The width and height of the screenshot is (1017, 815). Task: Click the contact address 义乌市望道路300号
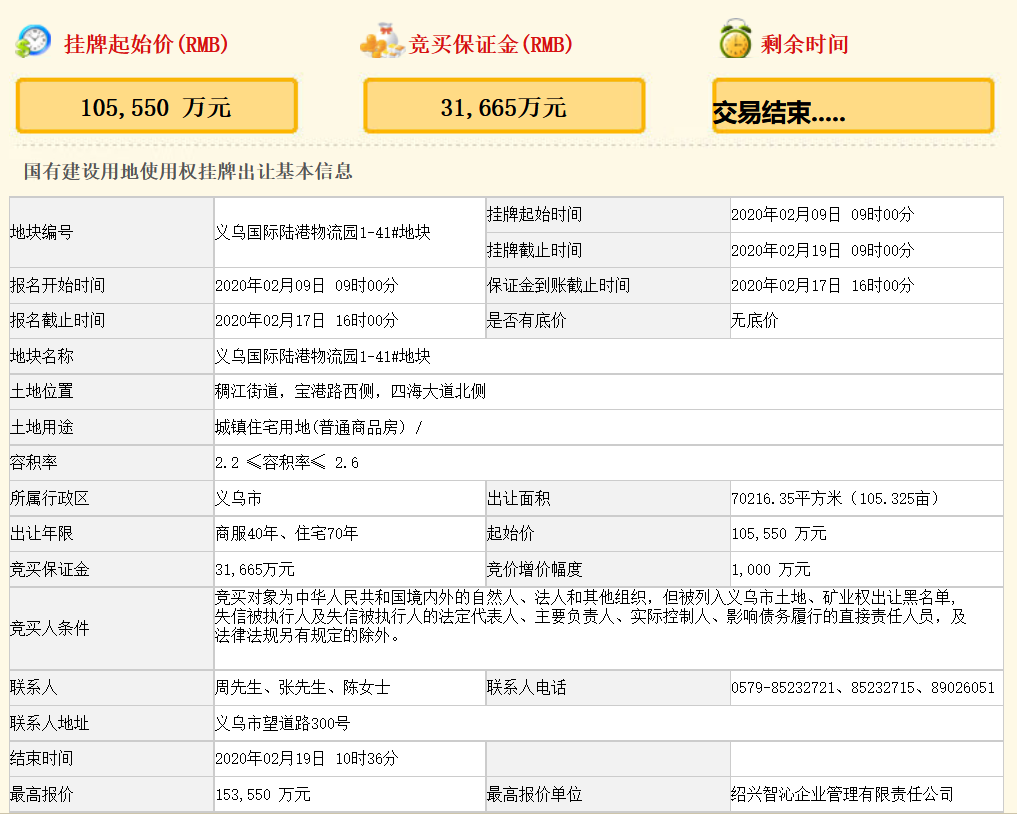click(282, 723)
